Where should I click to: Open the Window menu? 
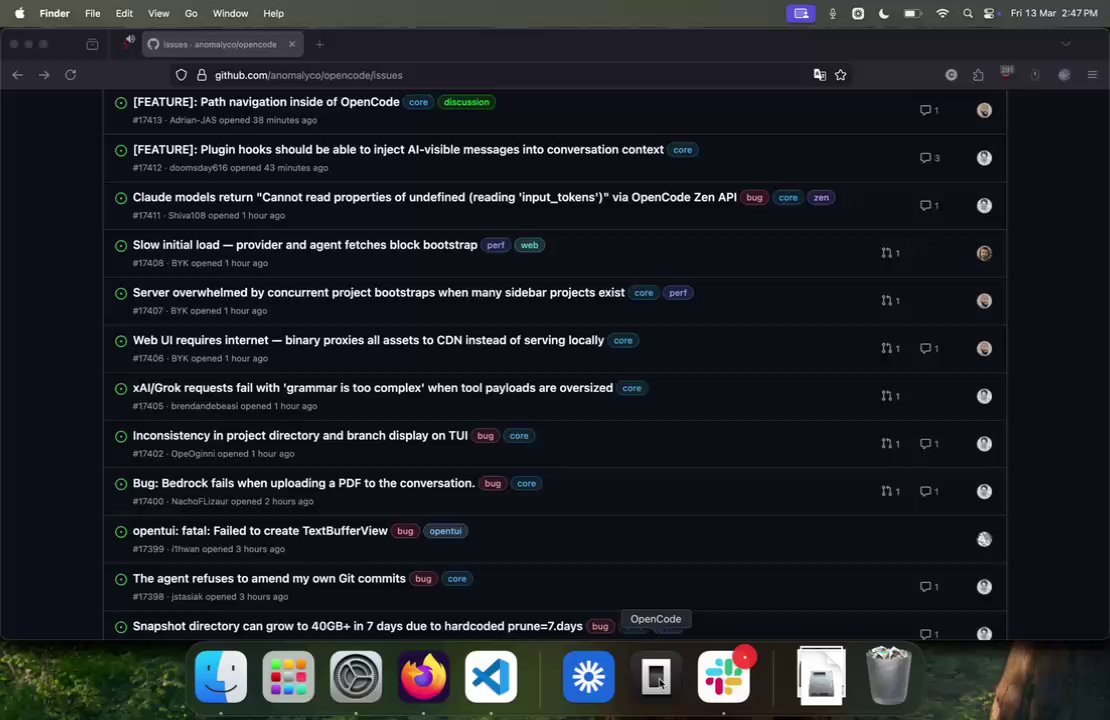(230, 13)
